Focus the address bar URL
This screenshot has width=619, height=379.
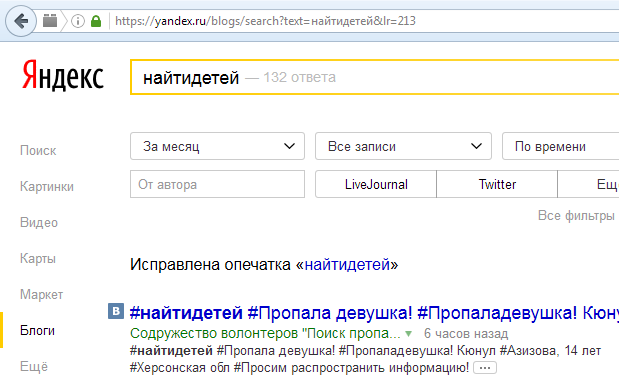[265, 21]
